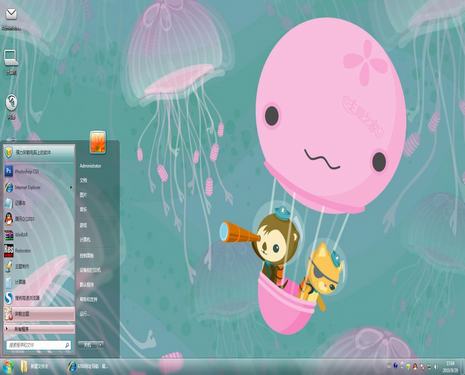Select the computer desktop icon

coord(11,58)
